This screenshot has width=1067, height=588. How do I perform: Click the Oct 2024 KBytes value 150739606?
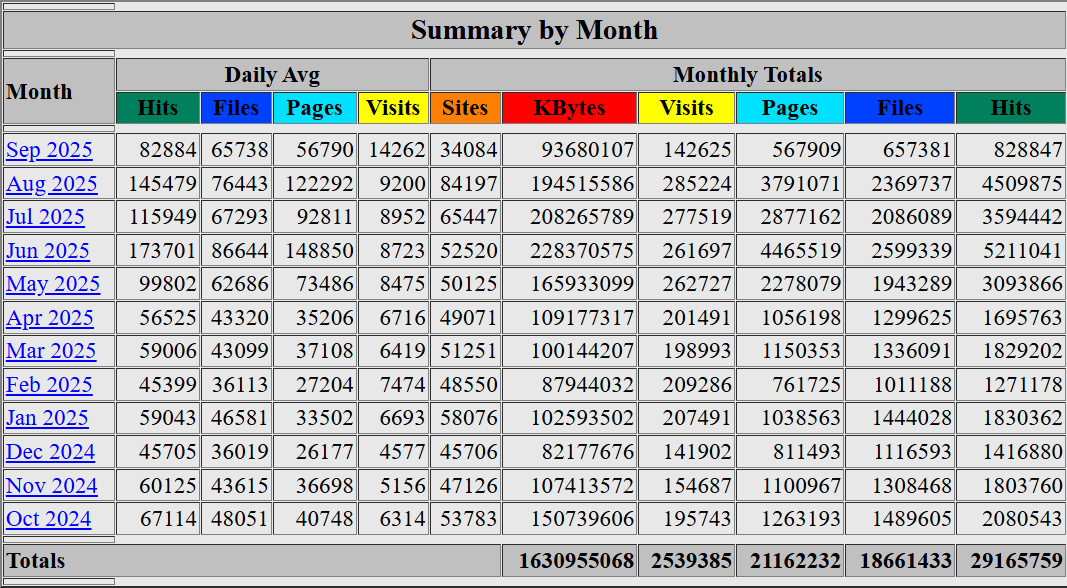click(582, 519)
